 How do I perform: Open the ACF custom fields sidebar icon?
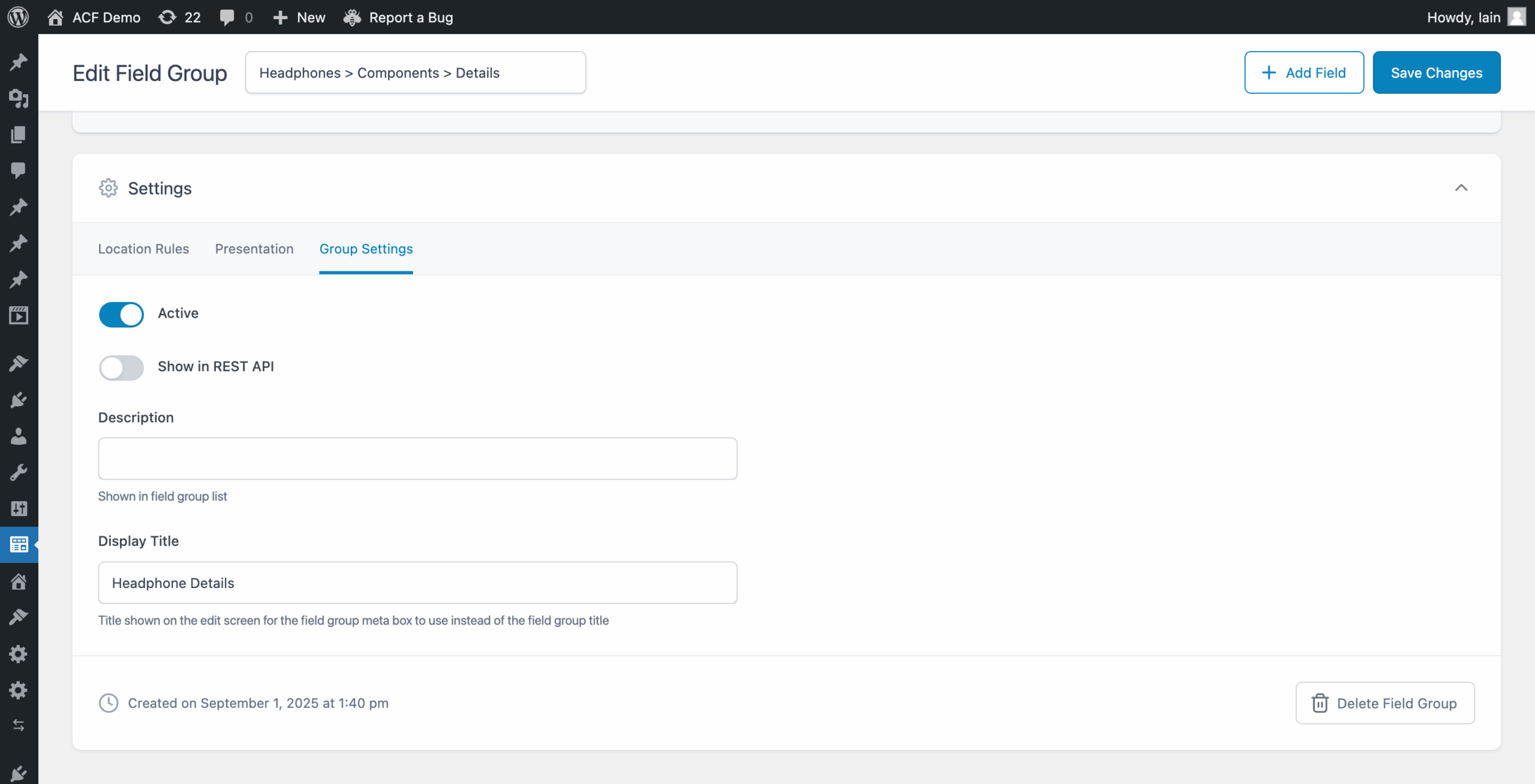(19, 544)
